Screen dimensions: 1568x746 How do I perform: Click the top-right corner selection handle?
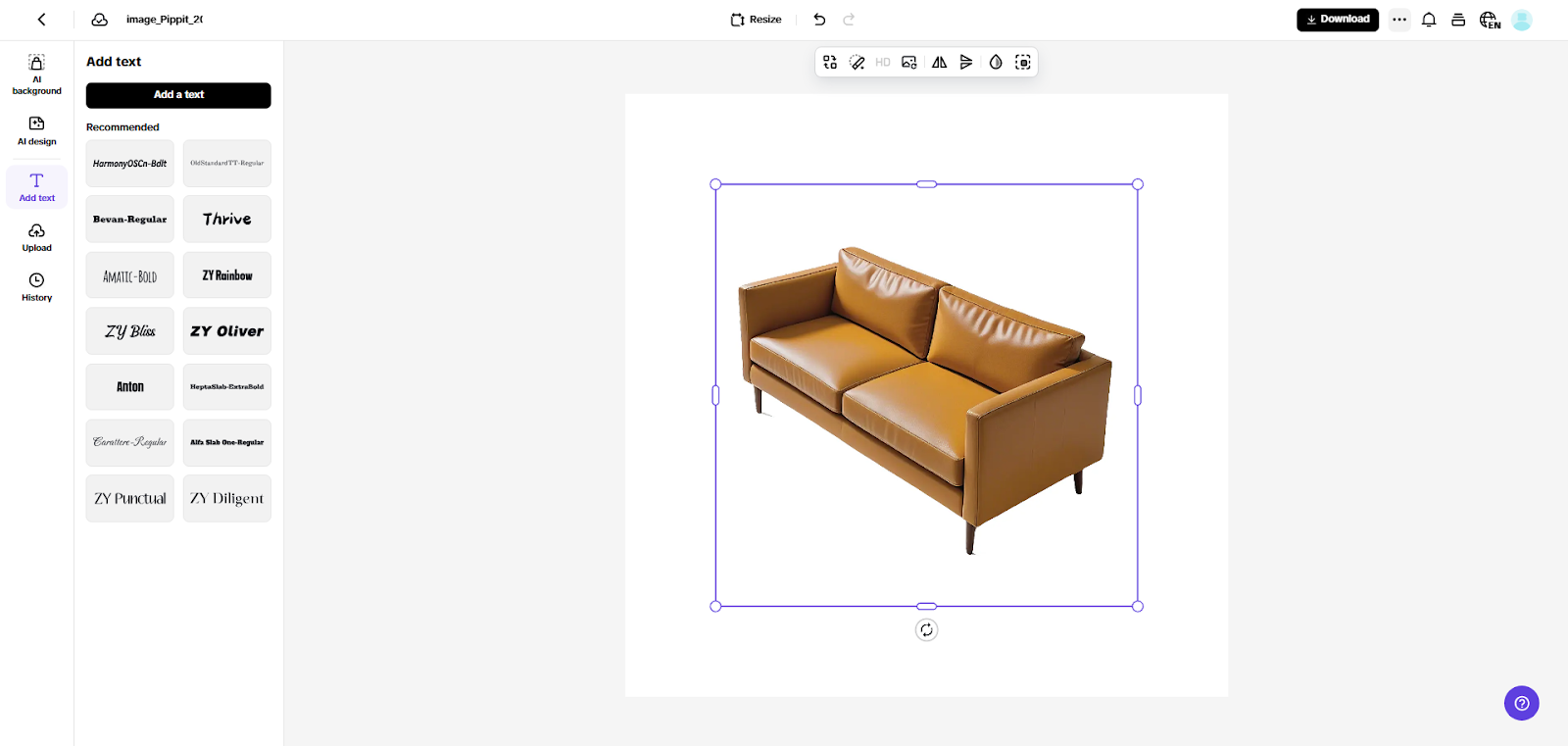pyautogui.click(x=1138, y=184)
